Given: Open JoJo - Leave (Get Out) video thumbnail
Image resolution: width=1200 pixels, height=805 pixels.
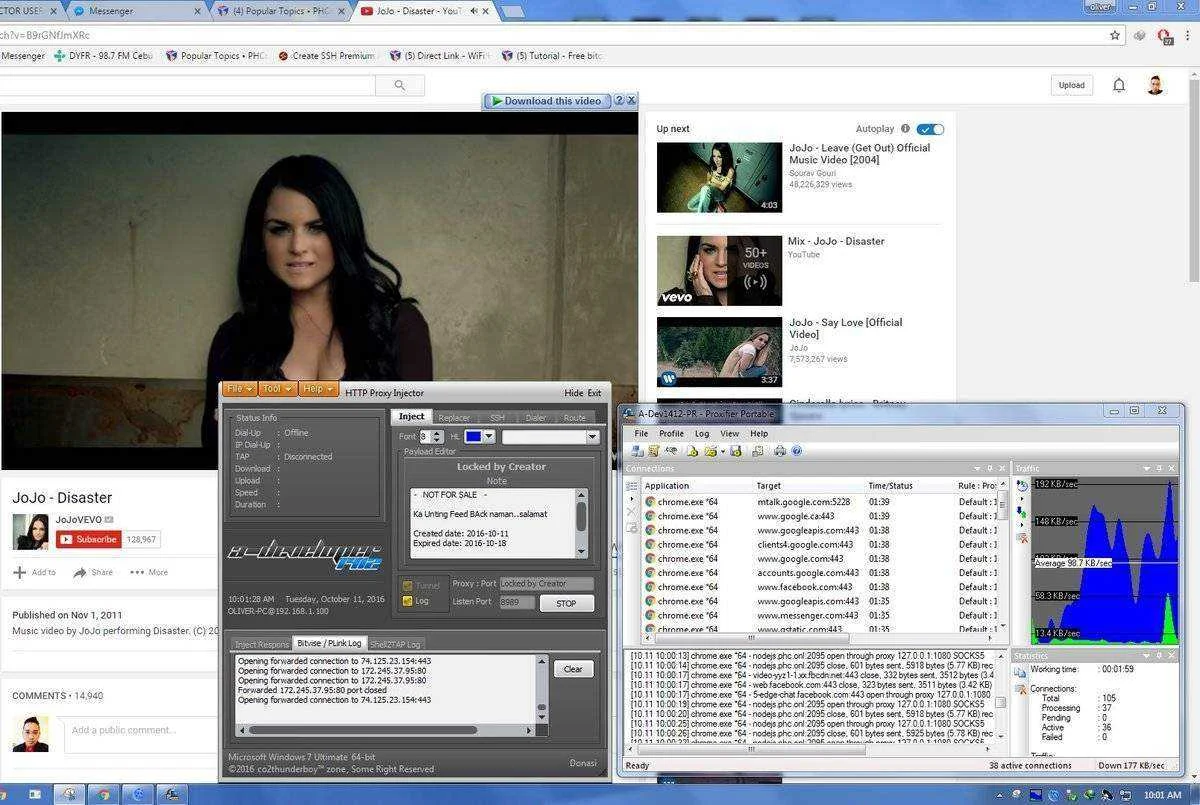Looking at the screenshot, I should click(719, 177).
